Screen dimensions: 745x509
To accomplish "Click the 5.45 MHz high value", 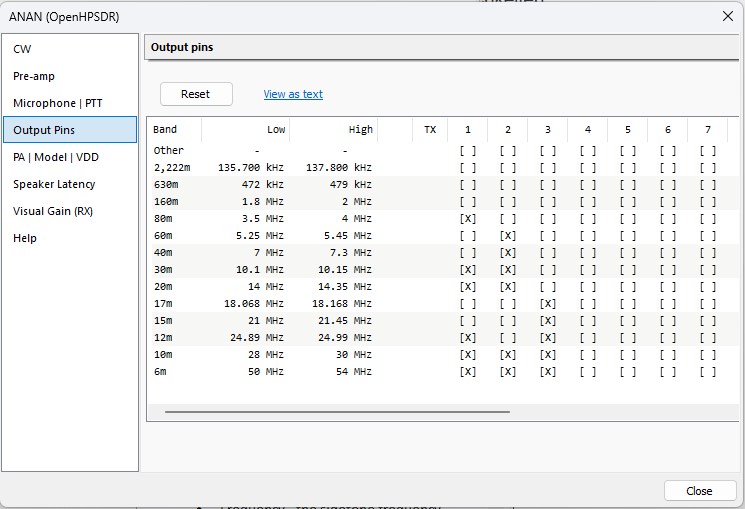I will pyautogui.click(x=348, y=236).
